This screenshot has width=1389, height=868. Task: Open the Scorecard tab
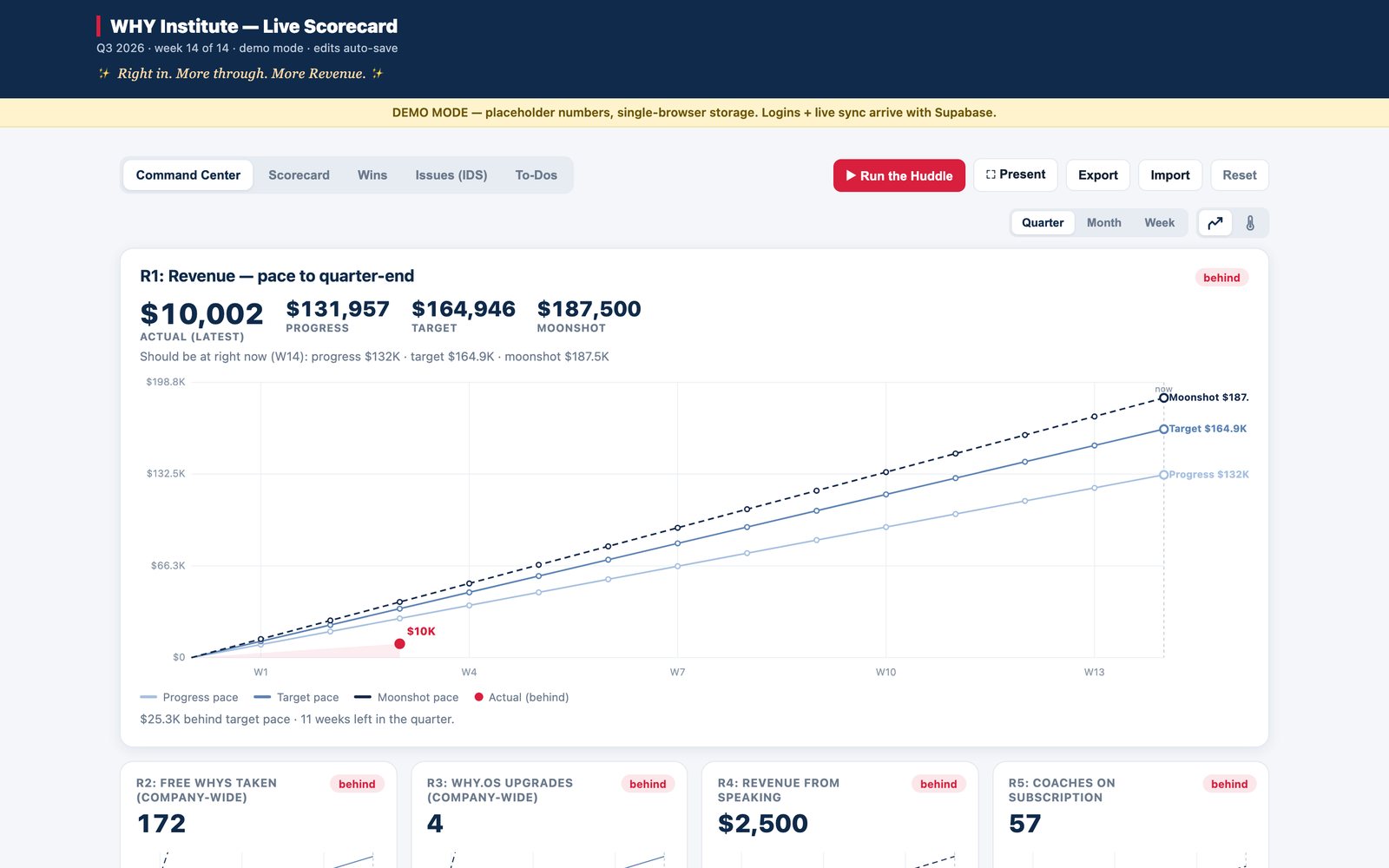tap(299, 175)
